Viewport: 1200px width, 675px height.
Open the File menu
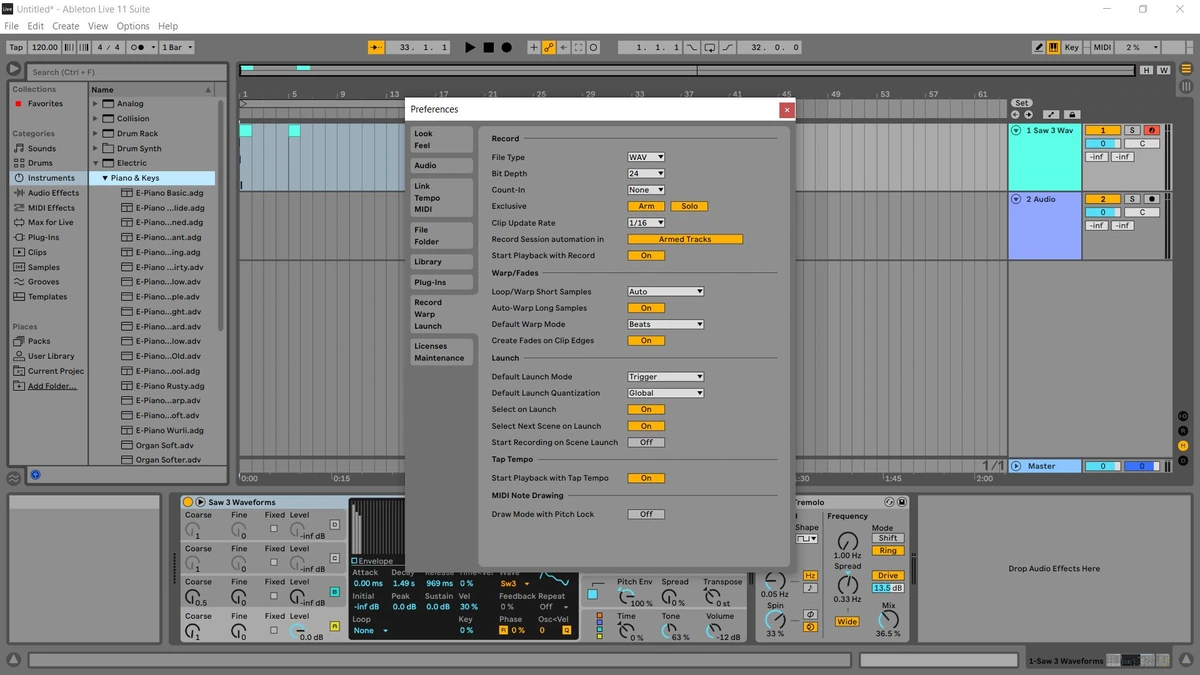(12, 26)
